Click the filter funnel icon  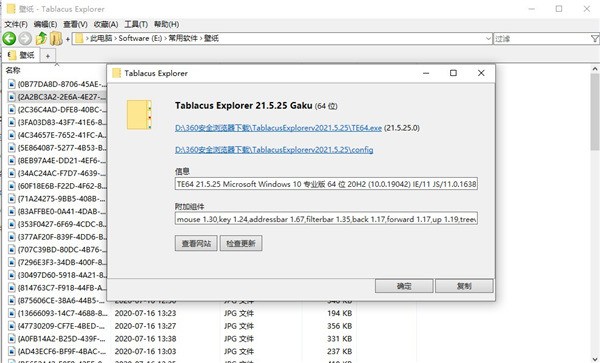(594, 39)
